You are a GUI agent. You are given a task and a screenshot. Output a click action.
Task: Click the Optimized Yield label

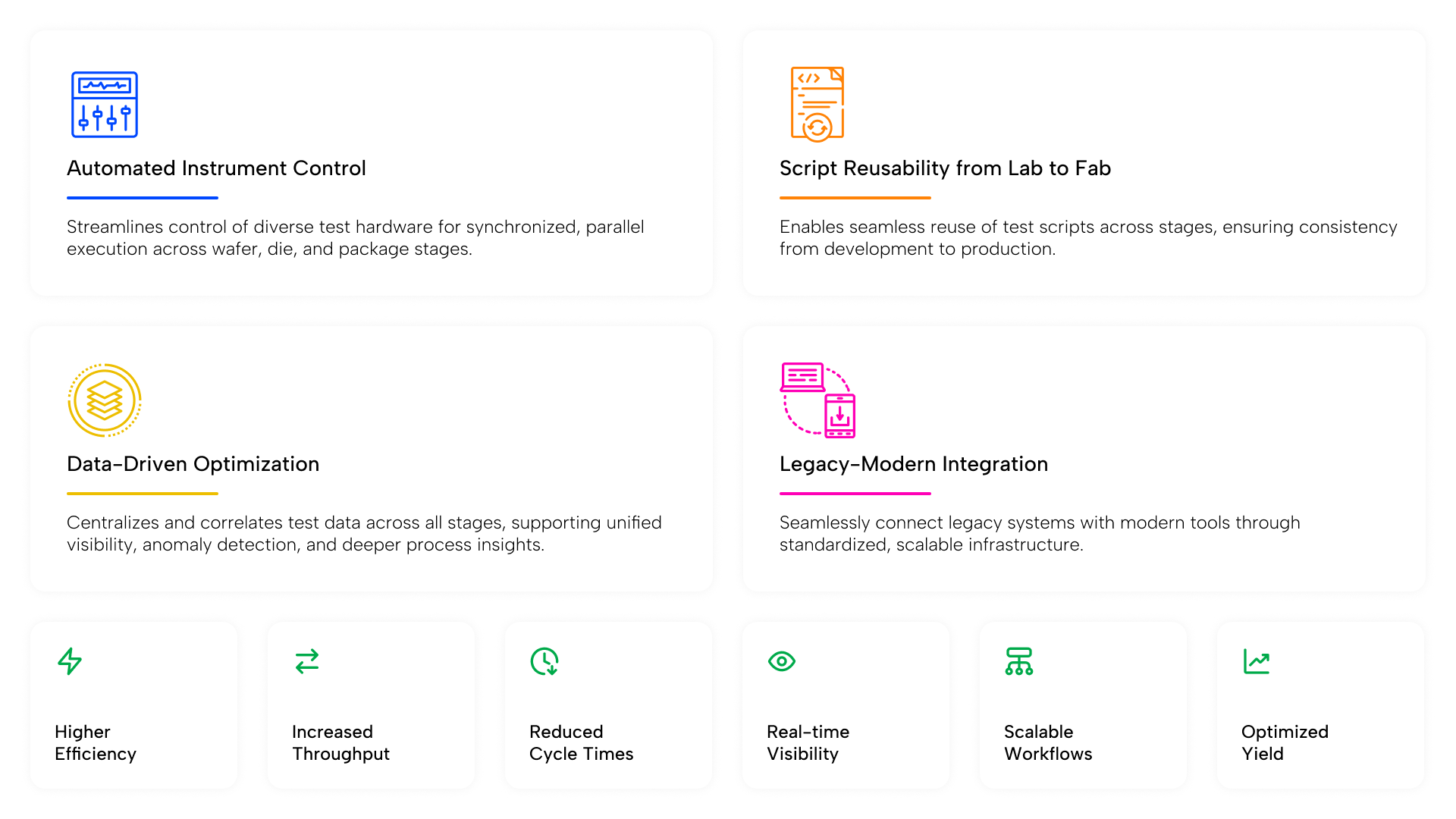1285,743
